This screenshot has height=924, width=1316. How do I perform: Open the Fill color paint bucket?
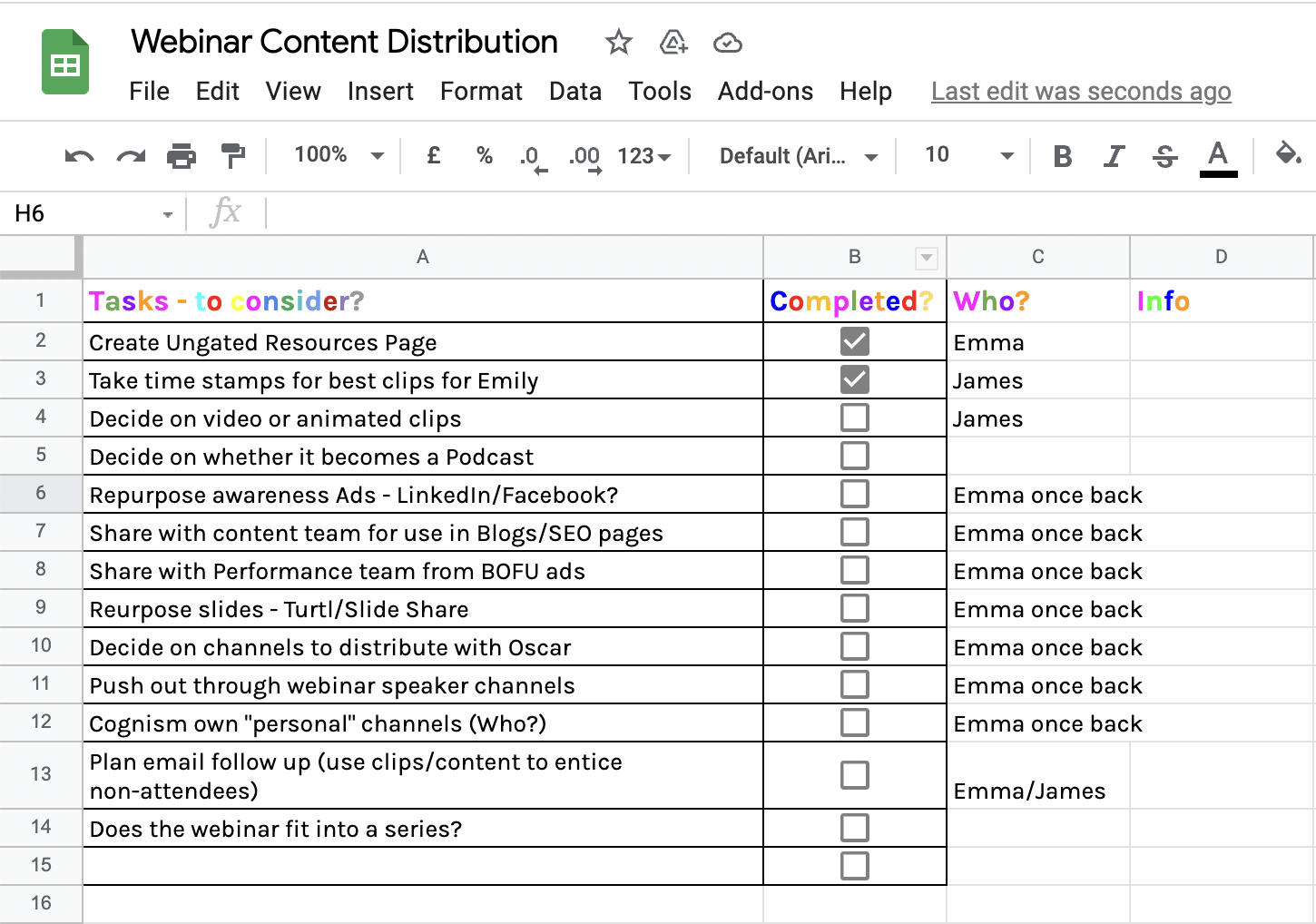click(x=1288, y=154)
